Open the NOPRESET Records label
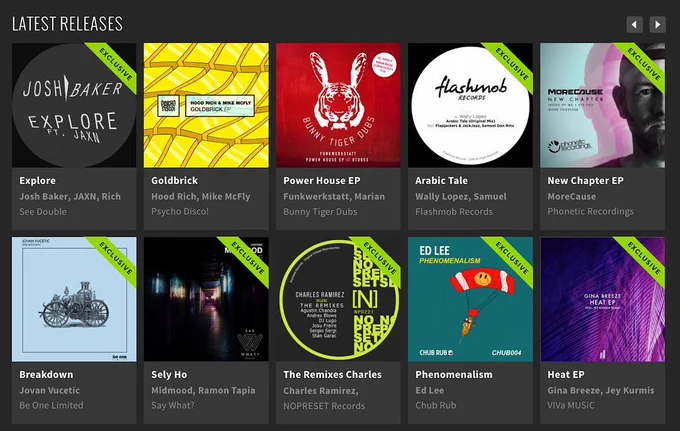Viewport: 680px width, 431px height. 324,406
